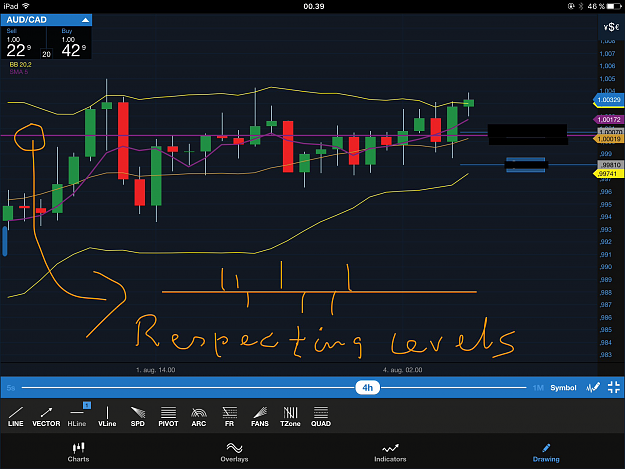Tap the 1. aug. 14.00 date label

pyautogui.click(x=155, y=370)
